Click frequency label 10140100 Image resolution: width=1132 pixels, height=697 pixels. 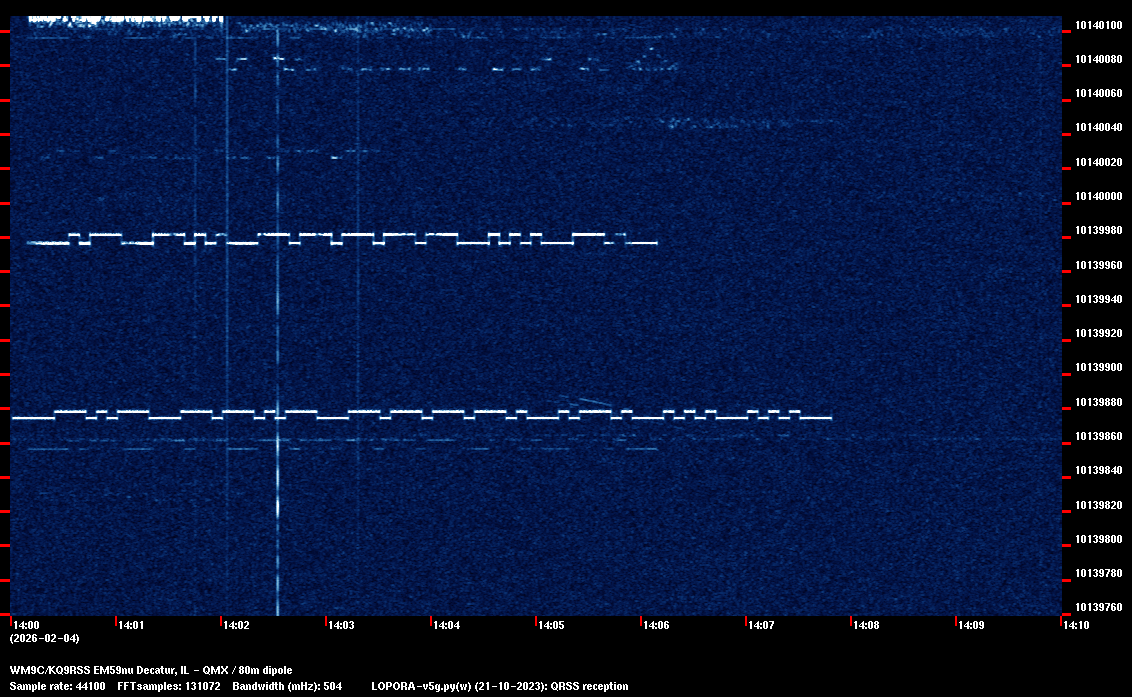[1099, 25]
